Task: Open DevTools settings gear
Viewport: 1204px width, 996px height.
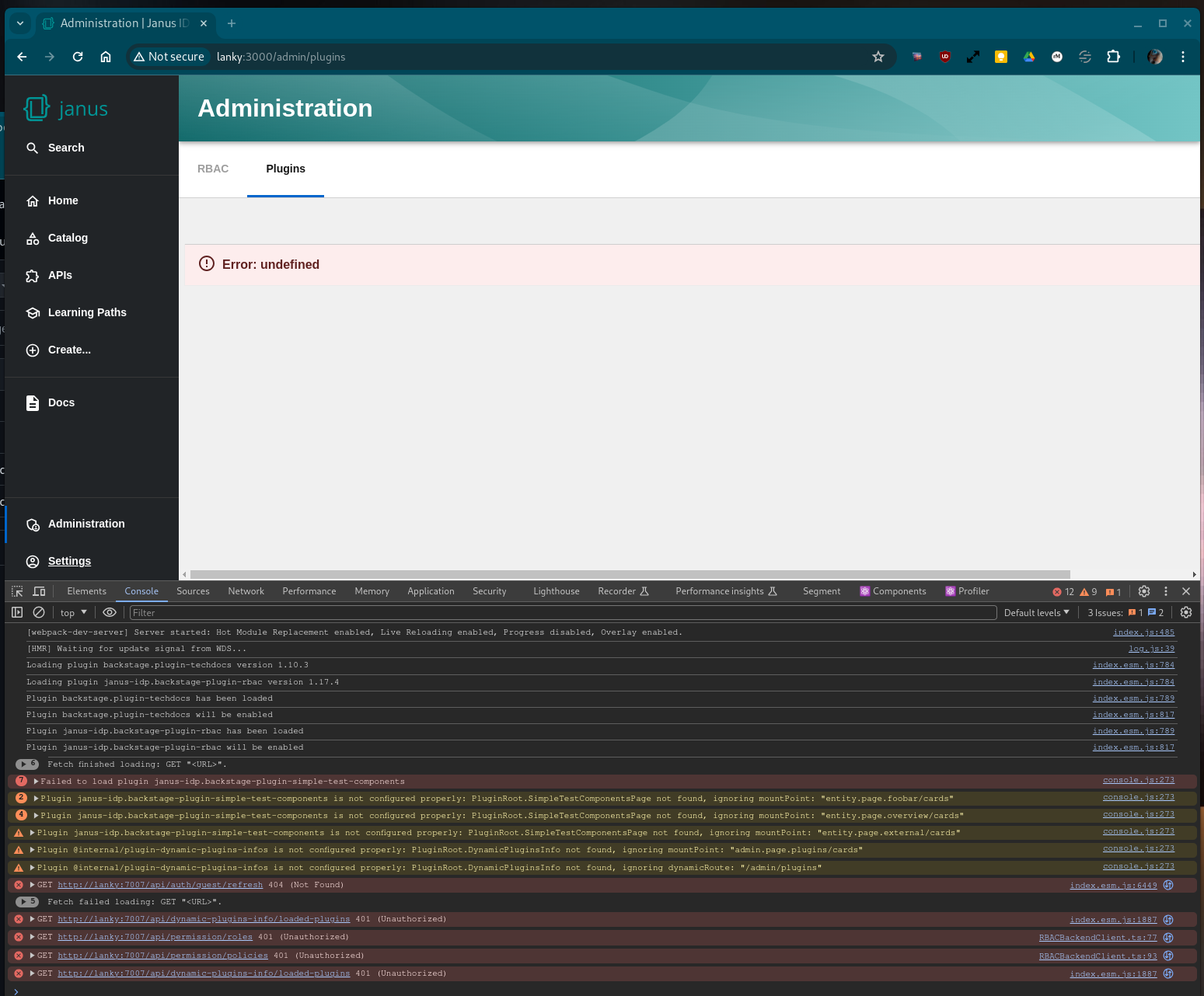Action: coord(1144,591)
